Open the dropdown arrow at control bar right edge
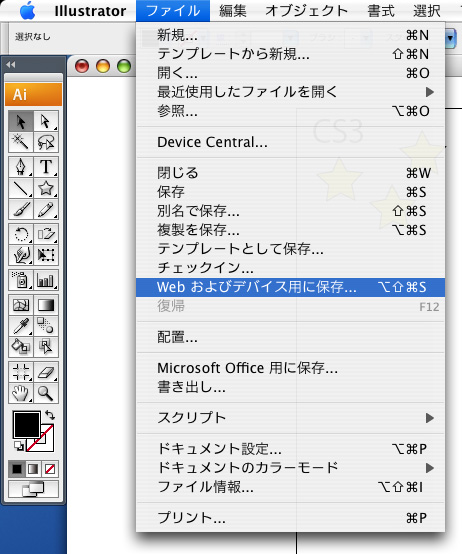Viewport: 462px width, 554px height. (x=450, y=37)
